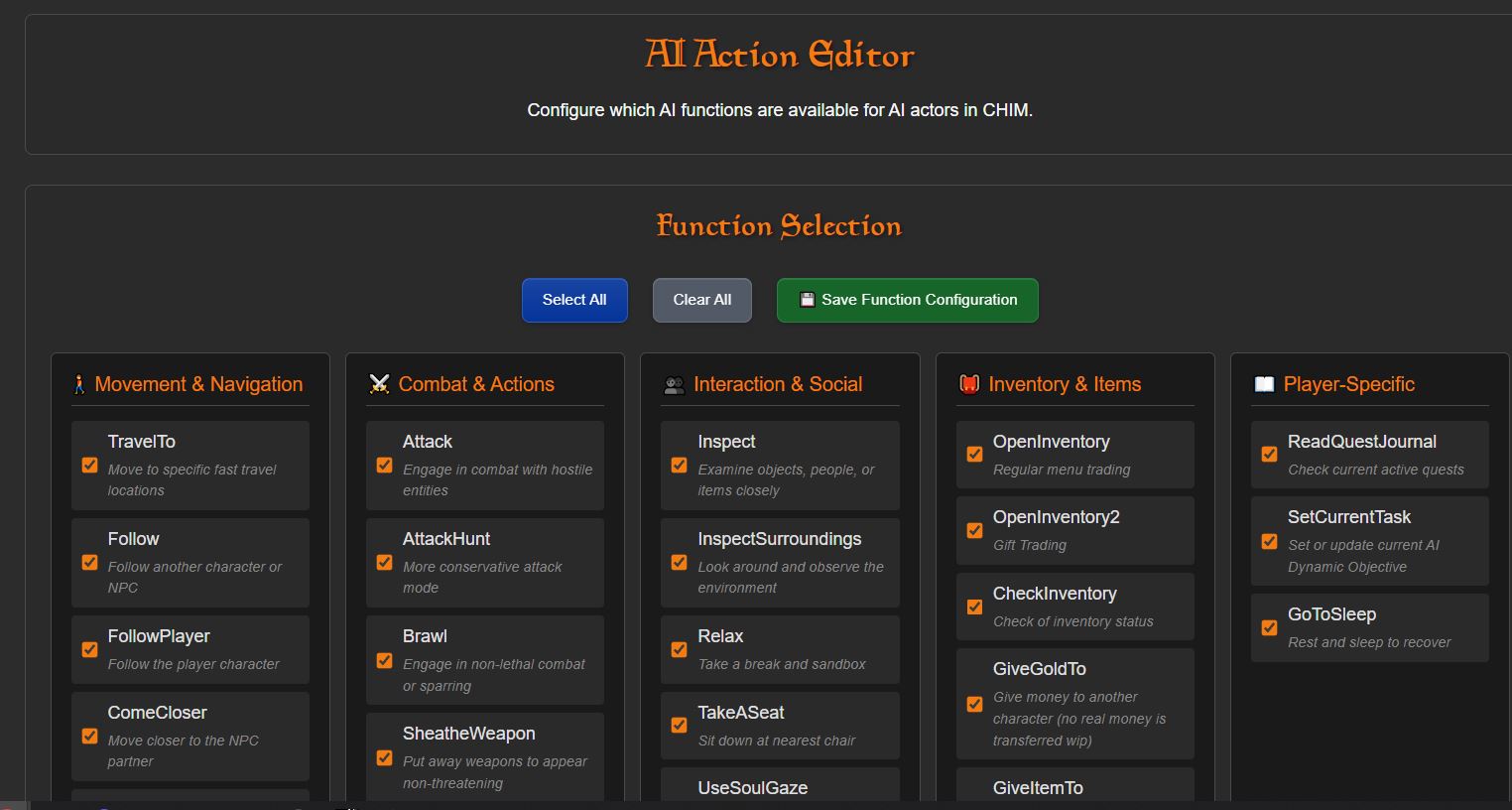Uncheck the CheckInventory checkbox
Screen dimensions: 1512x810
974,606
